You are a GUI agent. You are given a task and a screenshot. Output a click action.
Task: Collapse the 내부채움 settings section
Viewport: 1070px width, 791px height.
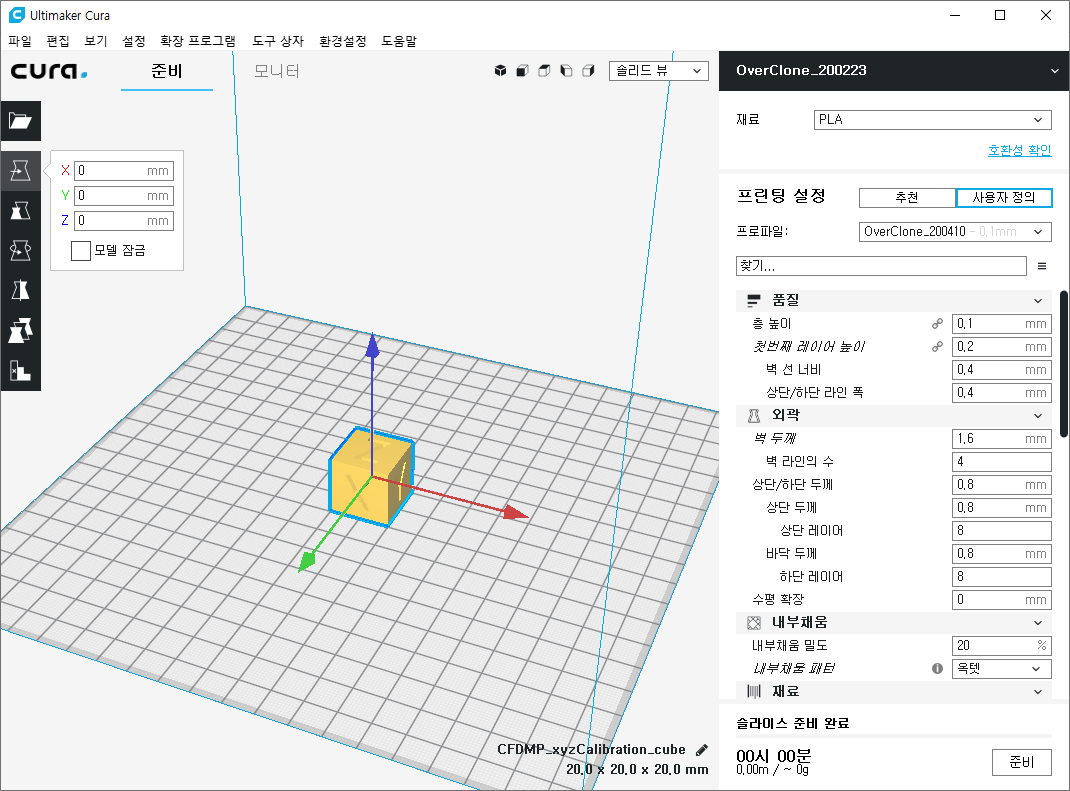1037,622
